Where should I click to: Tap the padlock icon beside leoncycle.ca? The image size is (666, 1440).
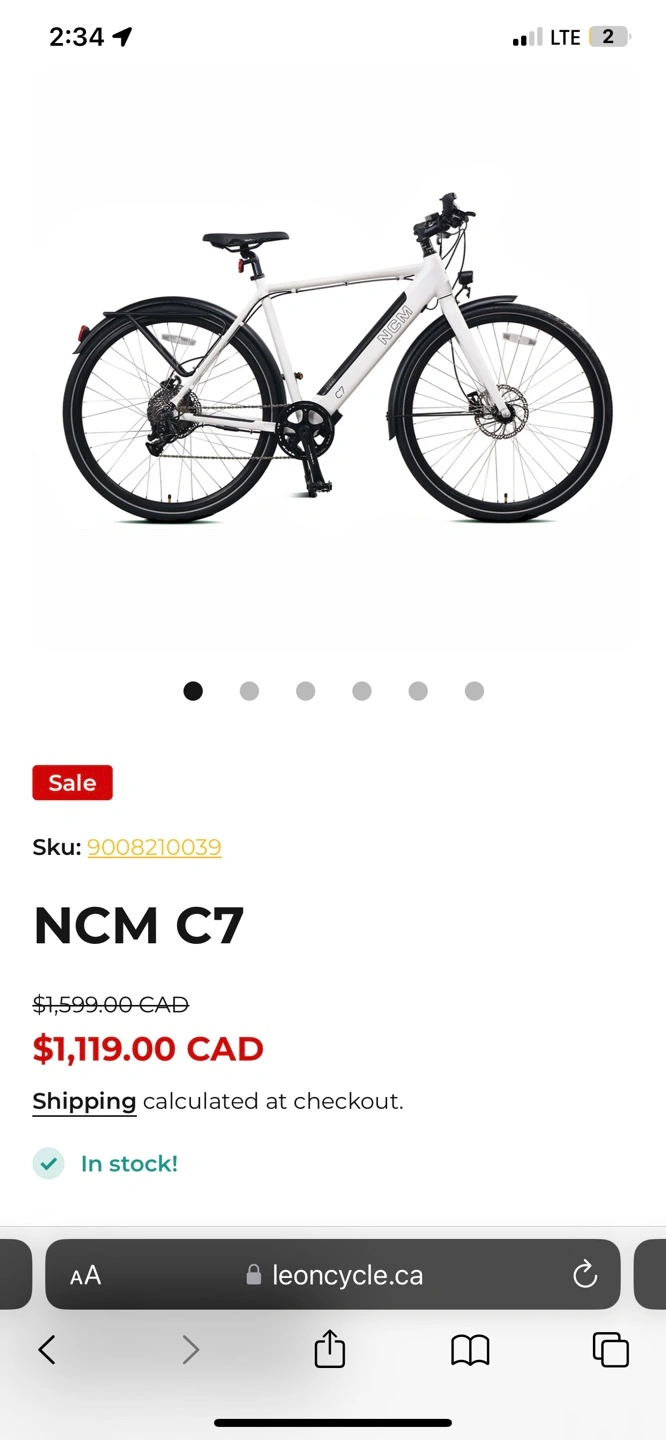pyautogui.click(x=254, y=1275)
